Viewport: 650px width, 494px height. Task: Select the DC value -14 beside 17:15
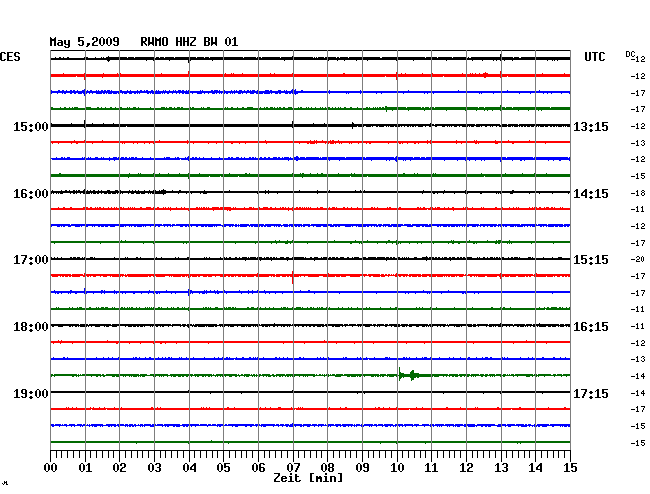point(638,393)
